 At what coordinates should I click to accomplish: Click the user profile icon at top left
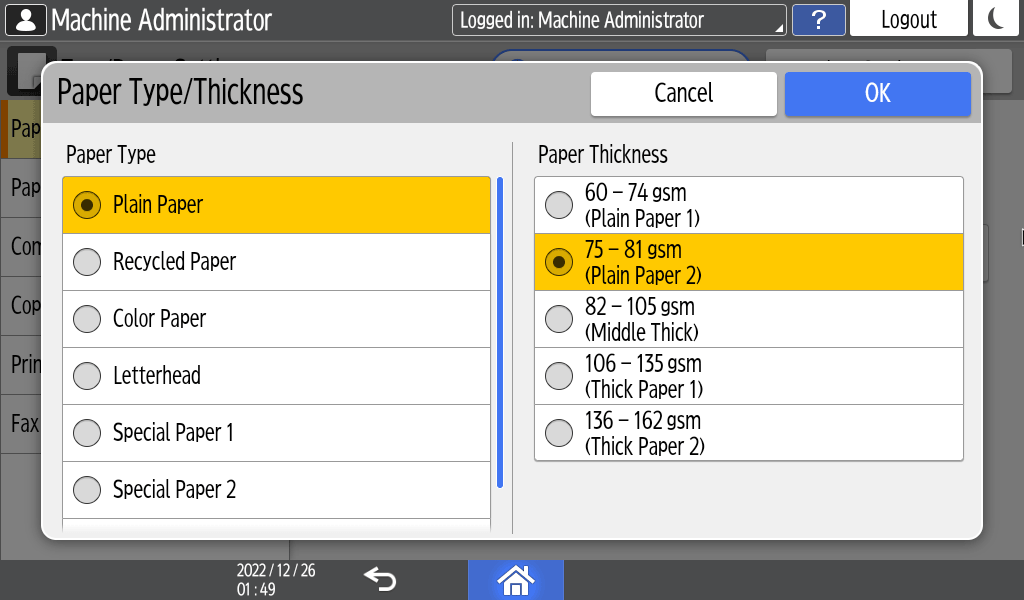pyautogui.click(x=25, y=20)
